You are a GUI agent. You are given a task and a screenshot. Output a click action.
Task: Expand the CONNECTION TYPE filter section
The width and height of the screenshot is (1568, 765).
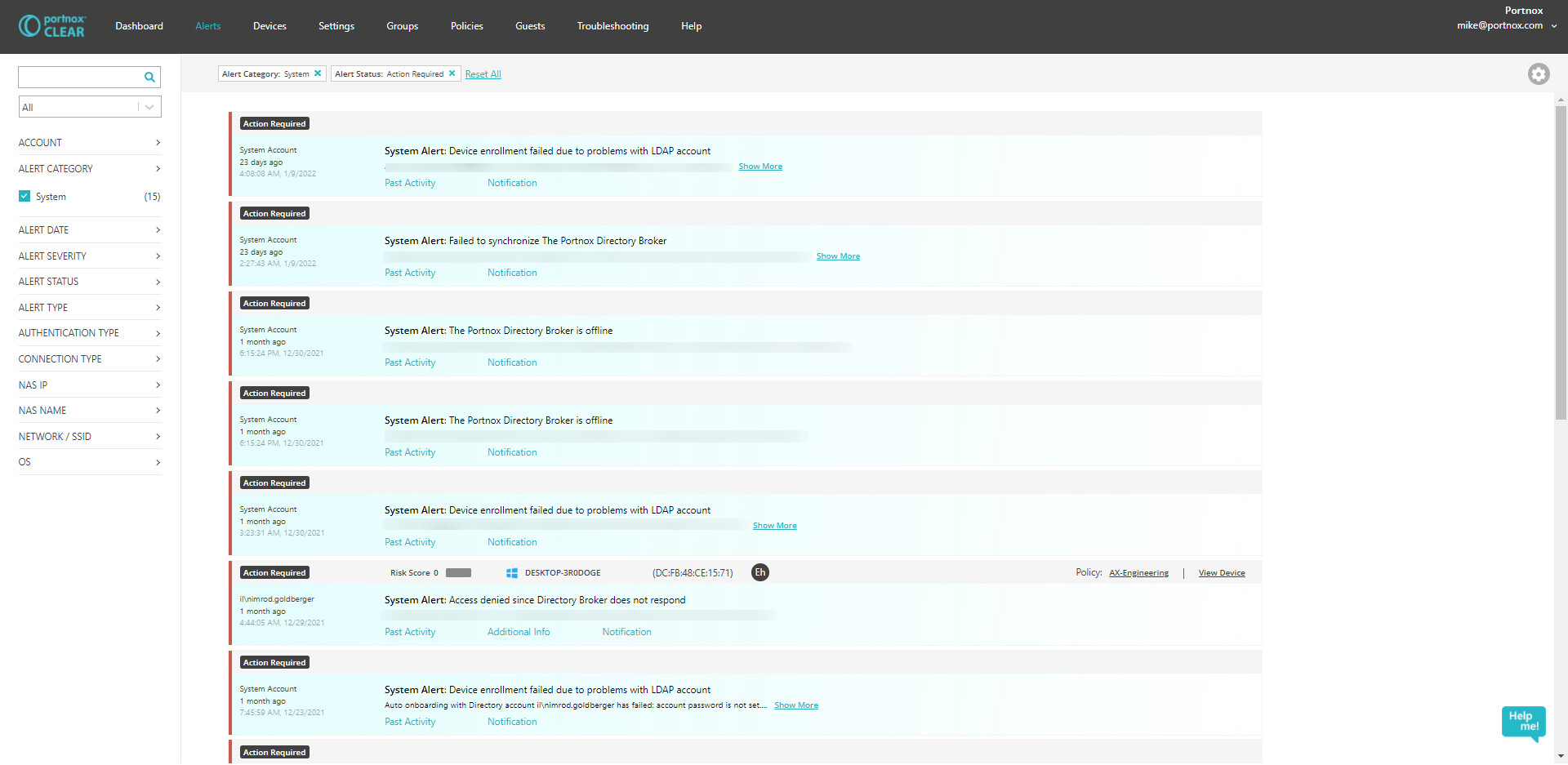coord(90,359)
